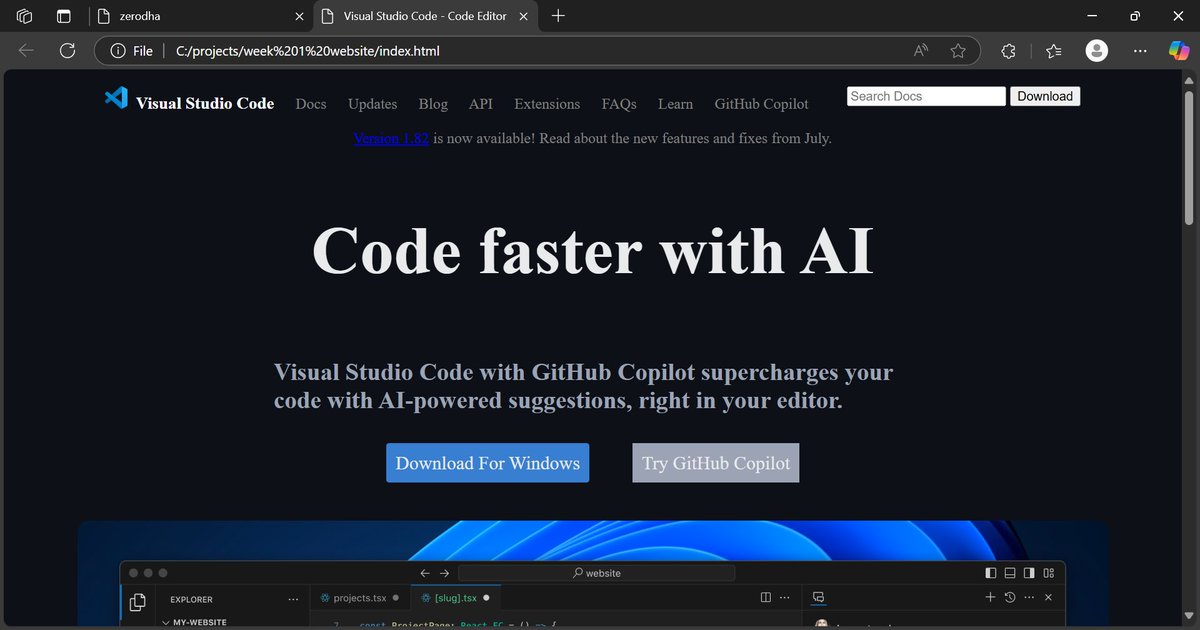Click the Download button in header
This screenshot has width=1200, height=630.
click(x=1045, y=96)
